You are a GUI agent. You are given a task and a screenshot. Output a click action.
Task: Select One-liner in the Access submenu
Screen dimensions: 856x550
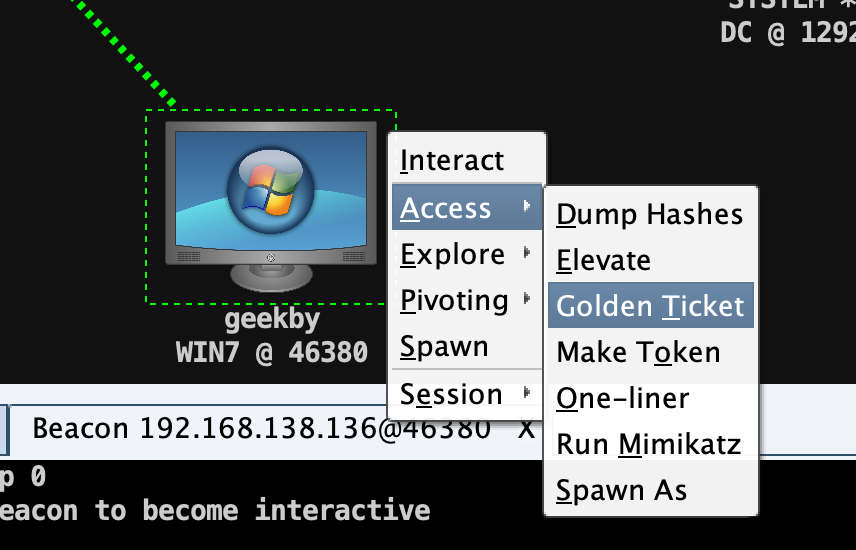(651, 398)
